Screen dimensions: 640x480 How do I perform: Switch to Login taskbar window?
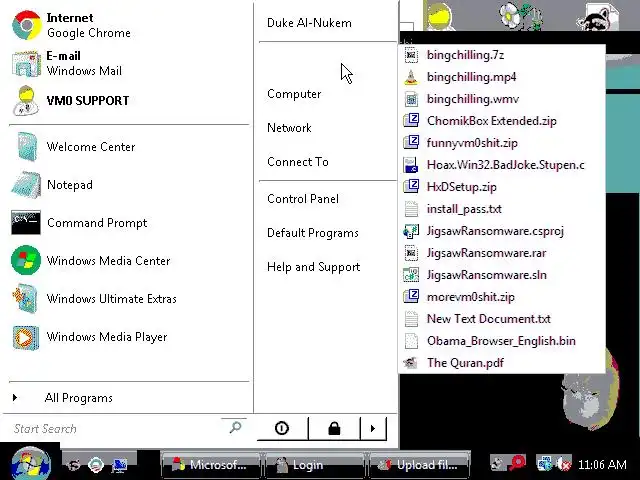pos(315,465)
